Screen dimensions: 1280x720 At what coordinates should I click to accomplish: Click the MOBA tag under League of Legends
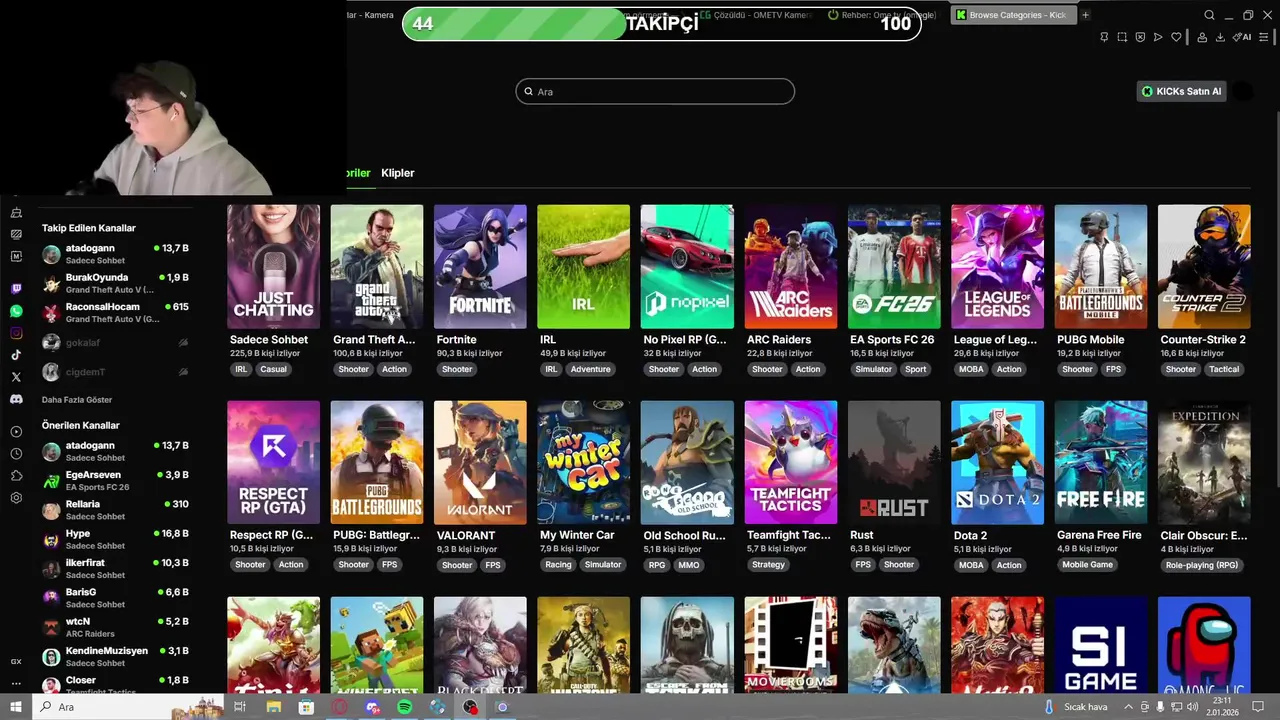(x=971, y=369)
